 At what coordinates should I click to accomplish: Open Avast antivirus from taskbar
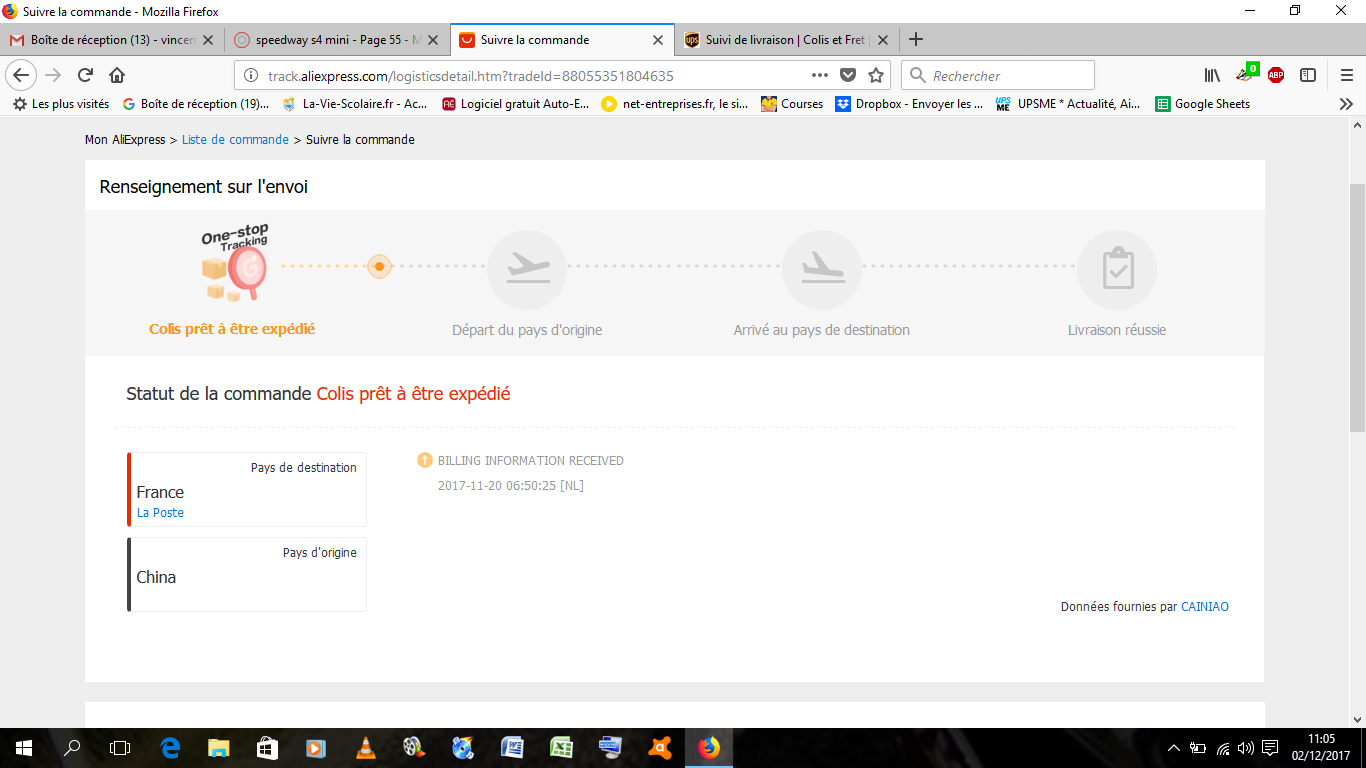pyautogui.click(x=659, y=747)
